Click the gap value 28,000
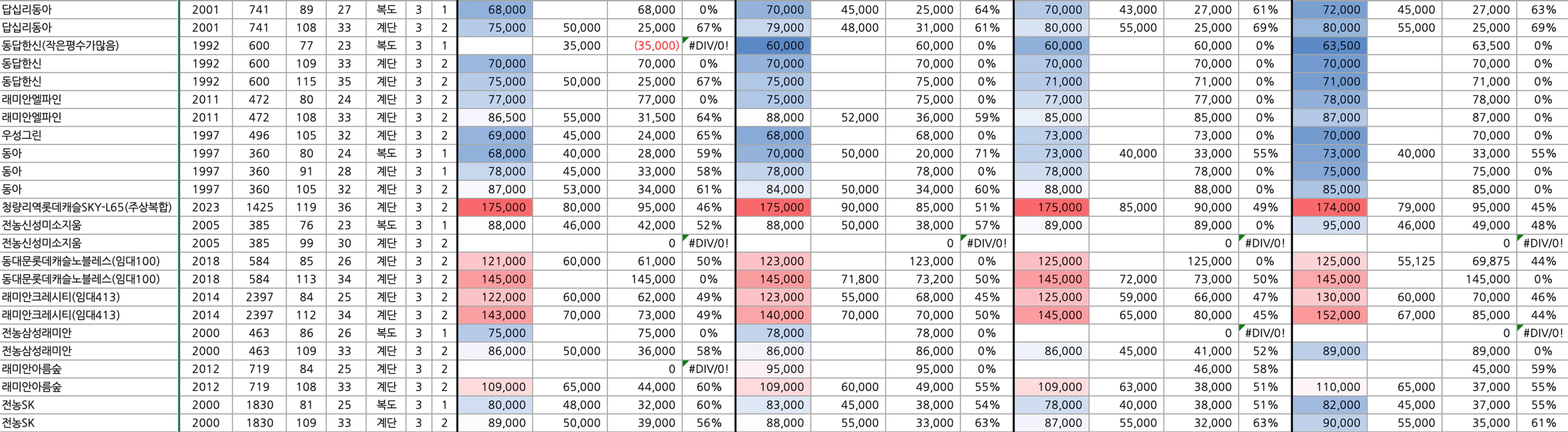 click(645, 154)
